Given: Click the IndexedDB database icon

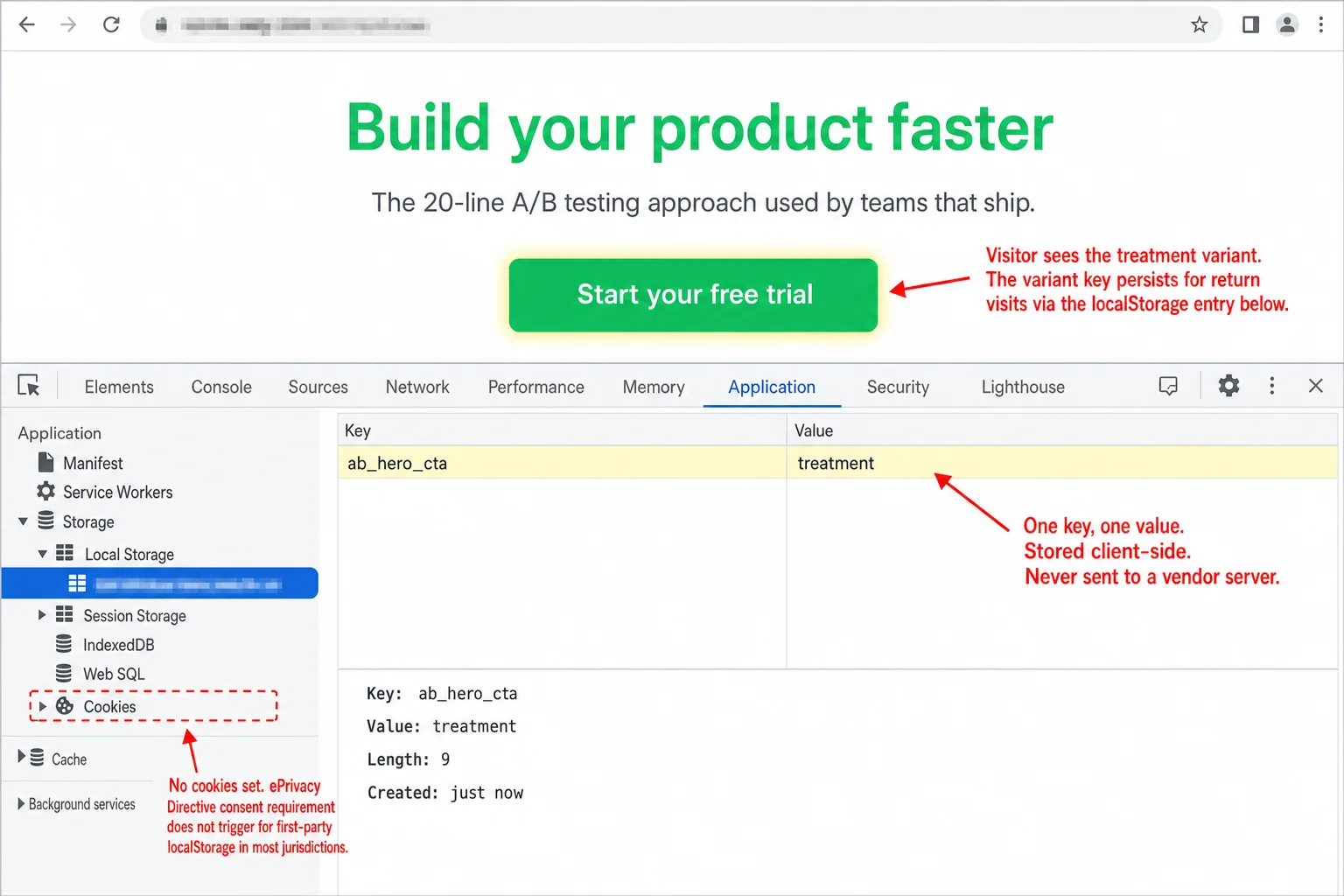Looking at the screenshot, I should (64, 644).
